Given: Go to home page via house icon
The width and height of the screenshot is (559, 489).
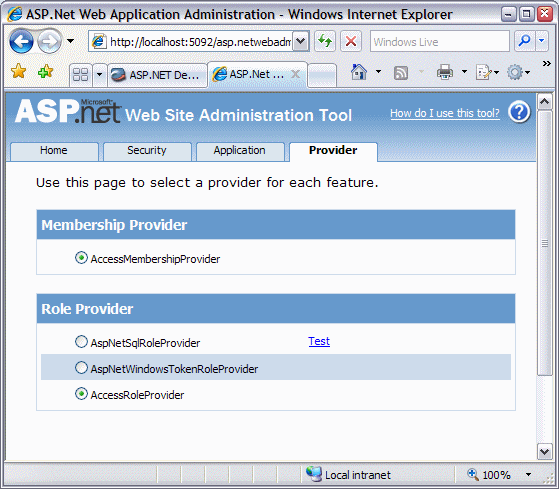Looking at the screenshot, I should coord(359,72).
